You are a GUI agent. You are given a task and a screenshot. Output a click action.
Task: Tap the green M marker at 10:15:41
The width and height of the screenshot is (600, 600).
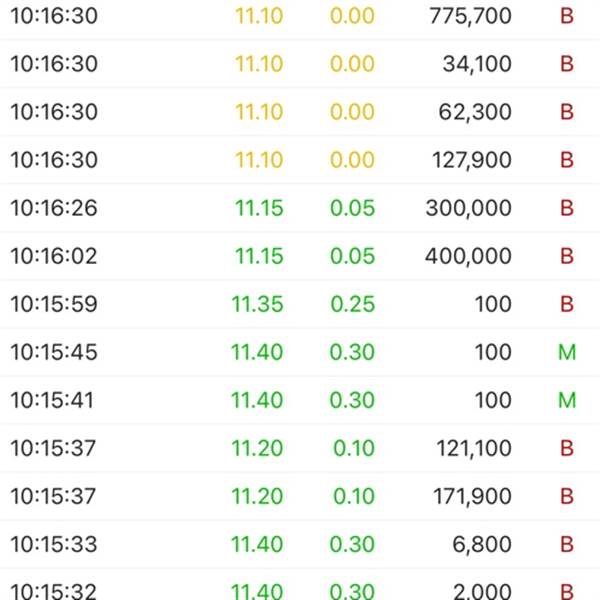567,400
